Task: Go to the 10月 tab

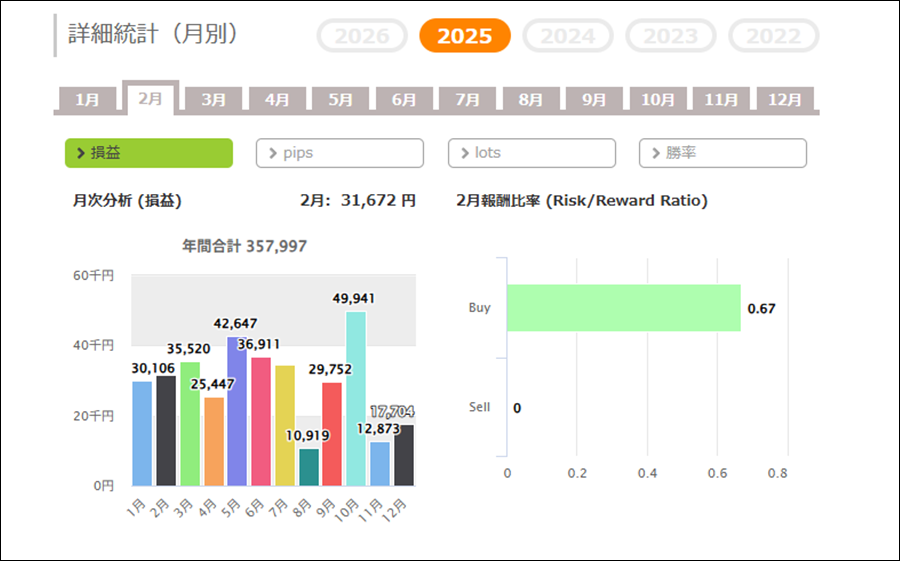Action: tap(658, 100)
